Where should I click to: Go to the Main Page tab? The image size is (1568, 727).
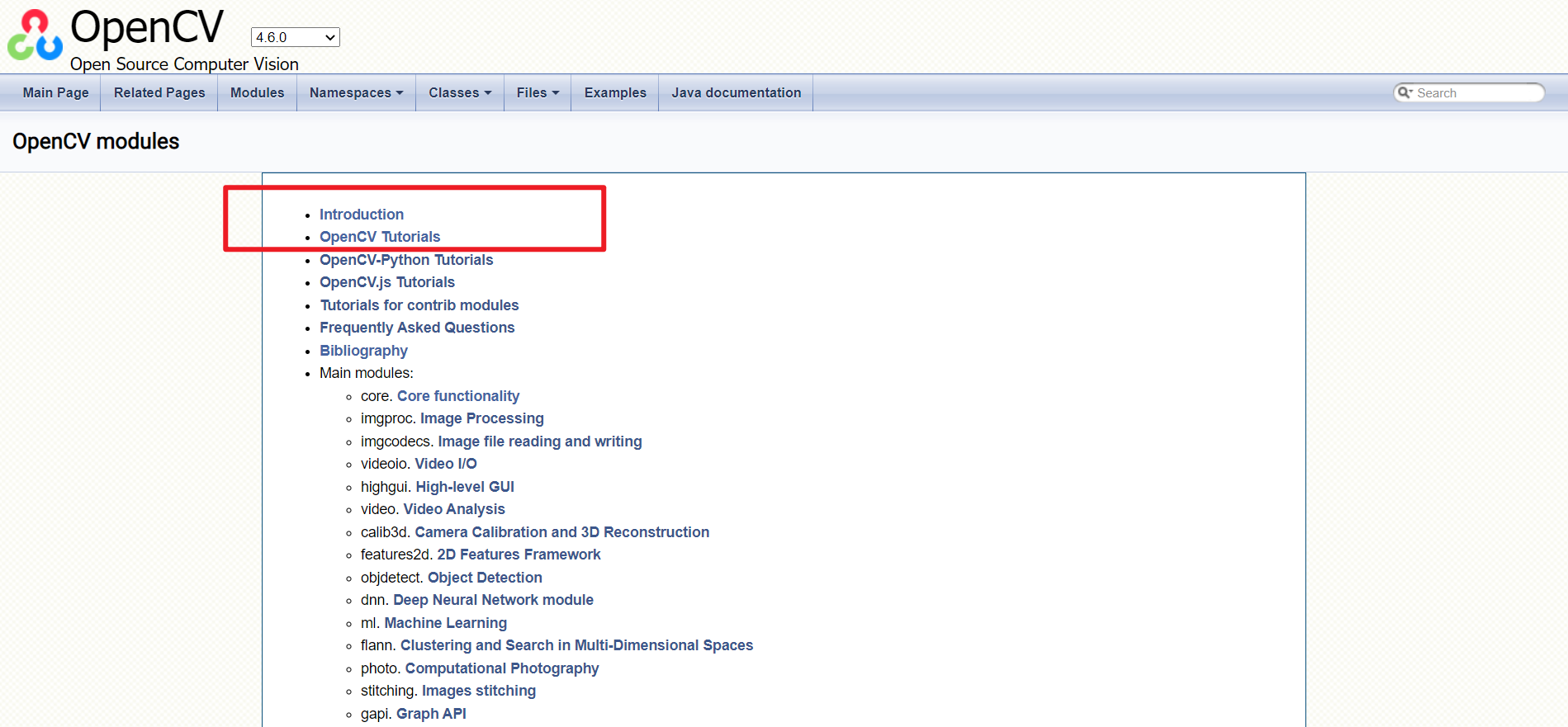55,92
